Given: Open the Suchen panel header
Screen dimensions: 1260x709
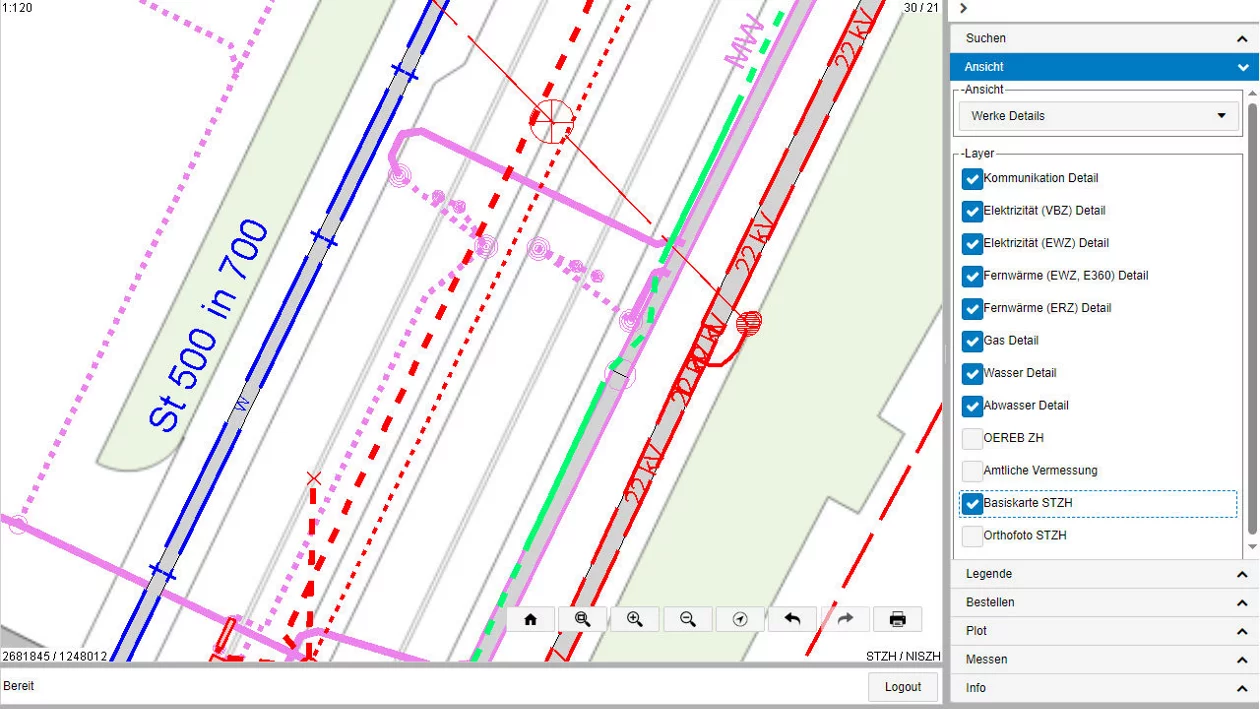Looking at the screenshot, I should click(x=1104, y=38).
